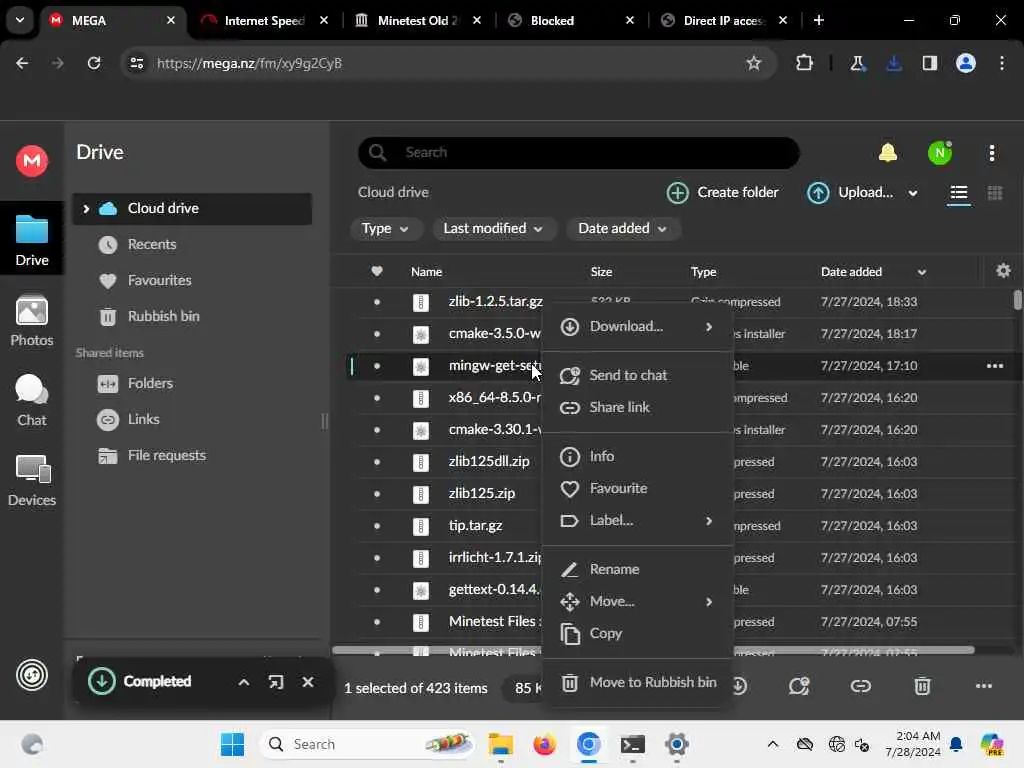Screen dimensions: 1024x768
Task: Expand the Completed transfers chevron
Action: (x=244, y=682)
